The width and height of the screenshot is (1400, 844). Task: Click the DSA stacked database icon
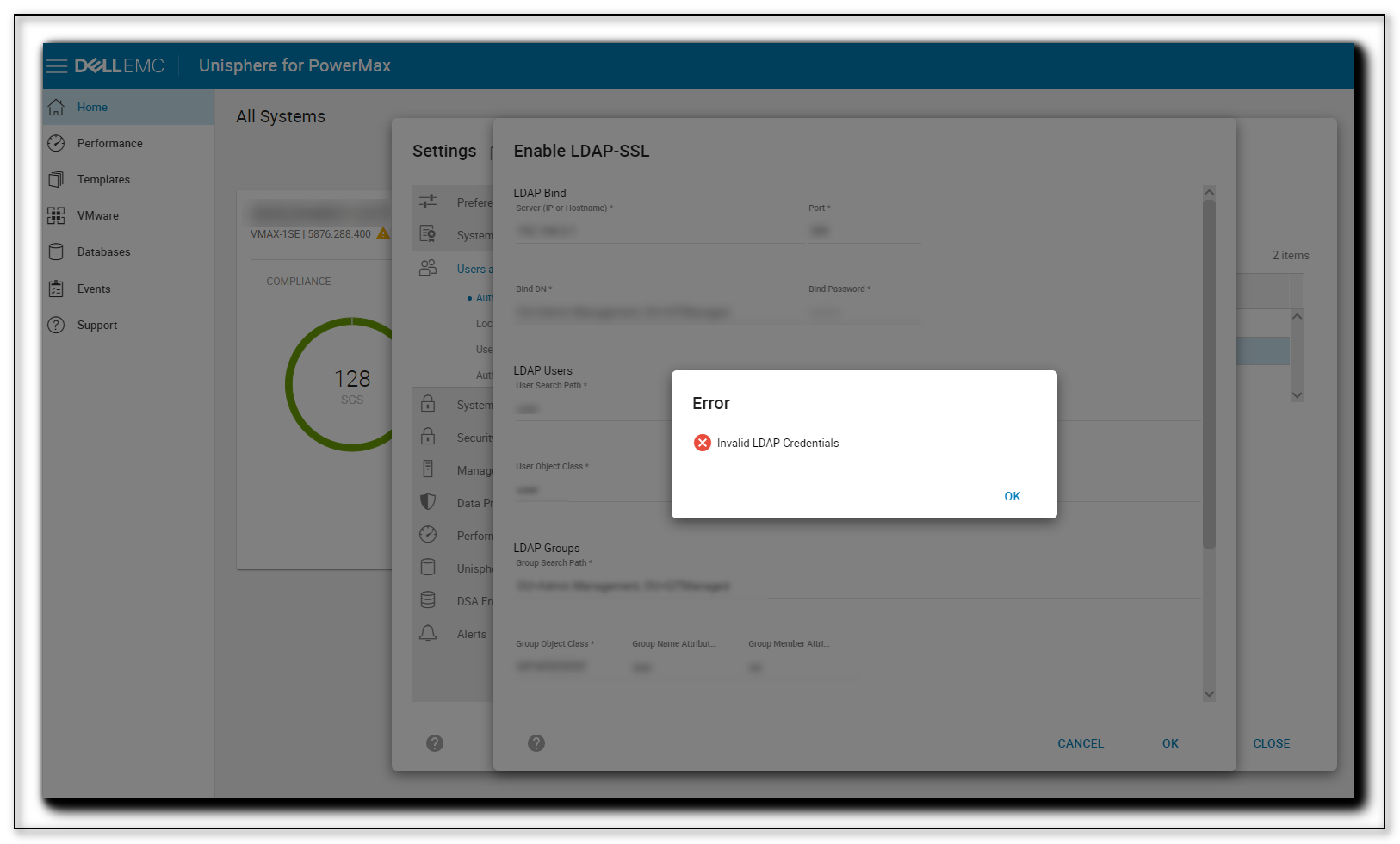428,600
